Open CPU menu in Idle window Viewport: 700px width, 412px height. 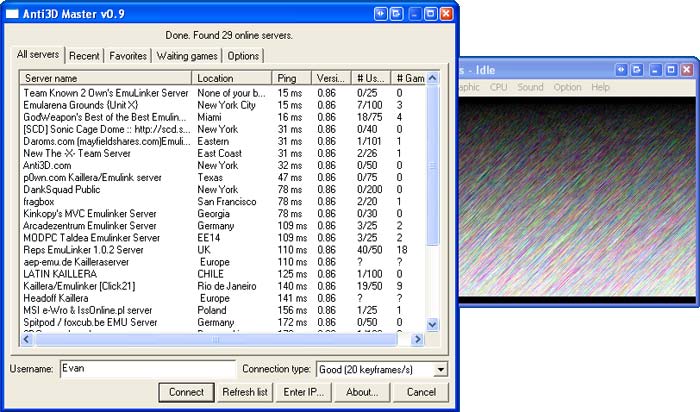[498, 87]
